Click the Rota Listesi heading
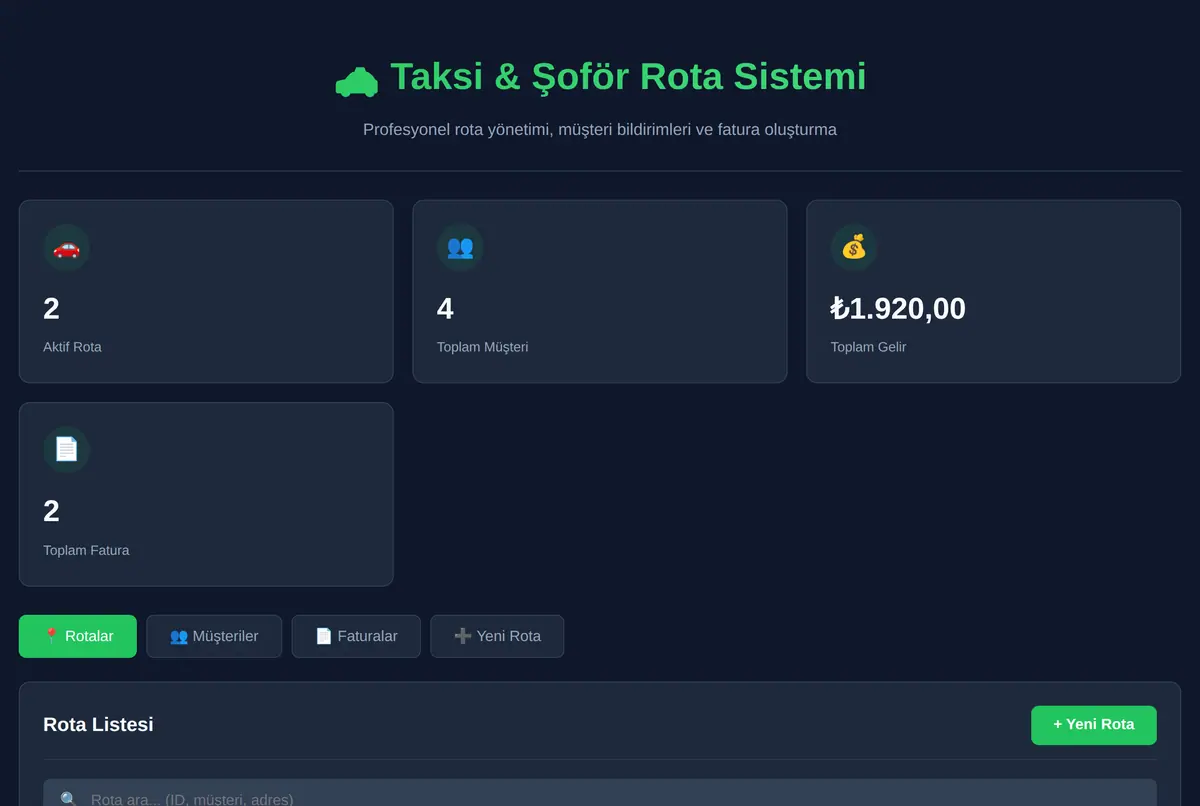1200x806 pixels. [x=98, y=725]
